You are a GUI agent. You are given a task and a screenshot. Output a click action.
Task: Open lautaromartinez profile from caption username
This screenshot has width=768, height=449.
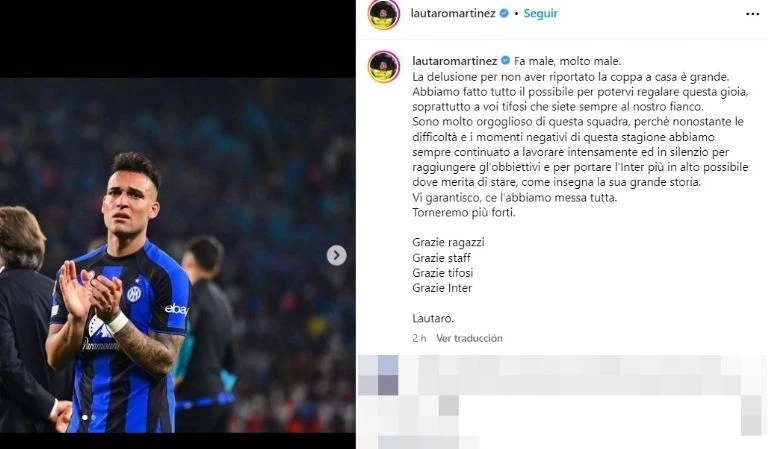click(x=455, y=61)
